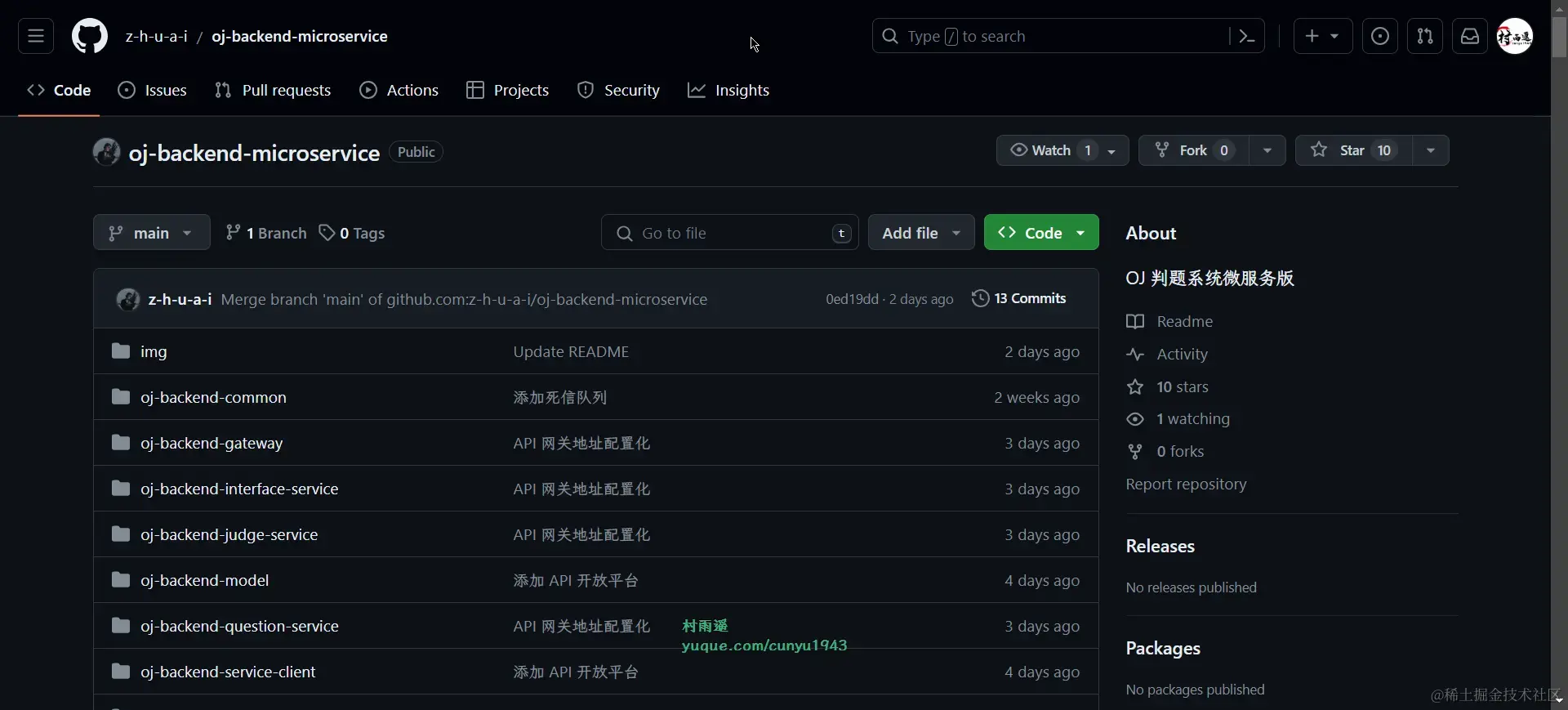Click the Report repository link
Image resolution: width=1568 pixels, height=710 pixels.
[1186, 484]
